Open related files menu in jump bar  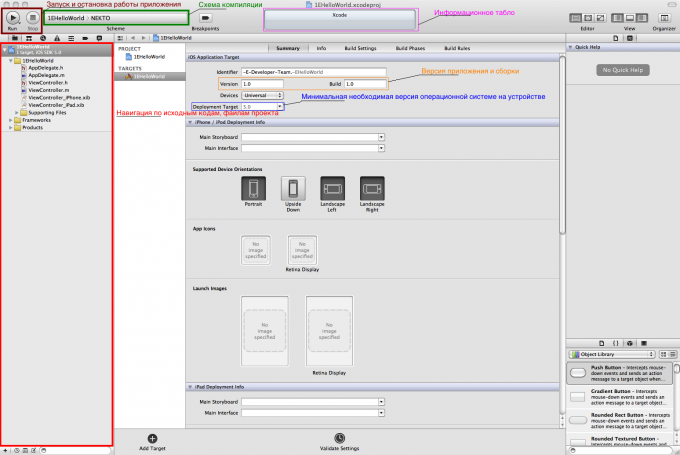click(121, 38)
